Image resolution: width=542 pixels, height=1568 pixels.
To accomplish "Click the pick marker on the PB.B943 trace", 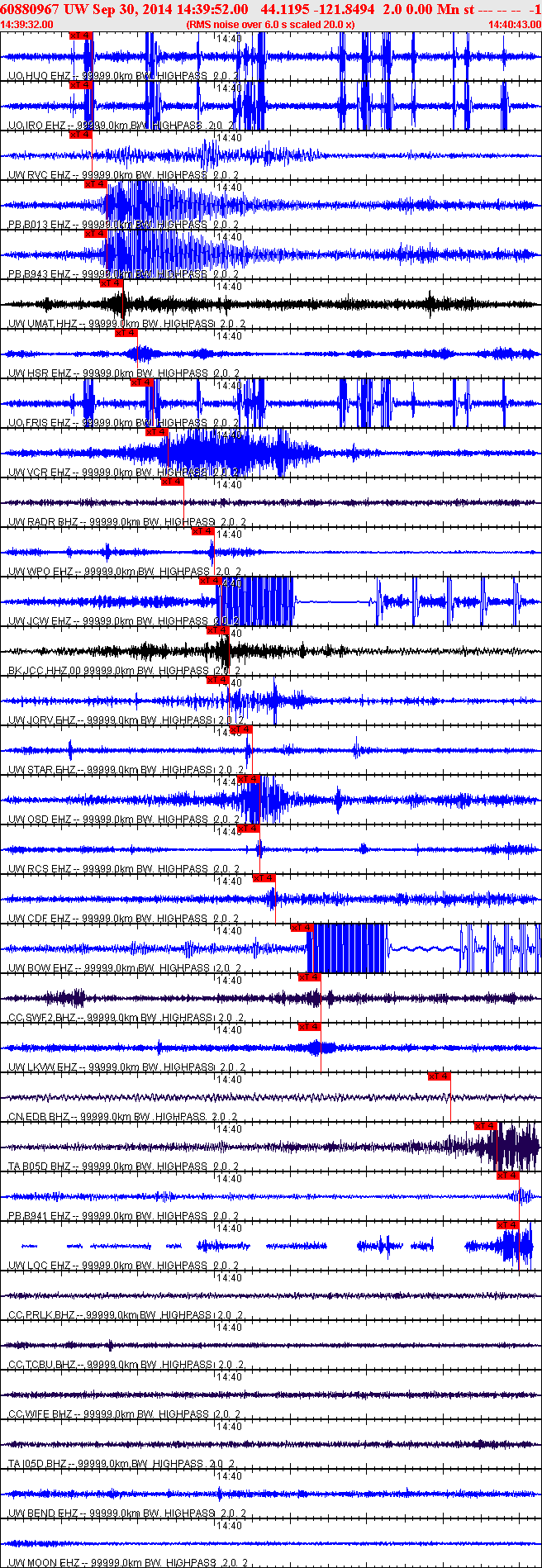I will [96, 234].
